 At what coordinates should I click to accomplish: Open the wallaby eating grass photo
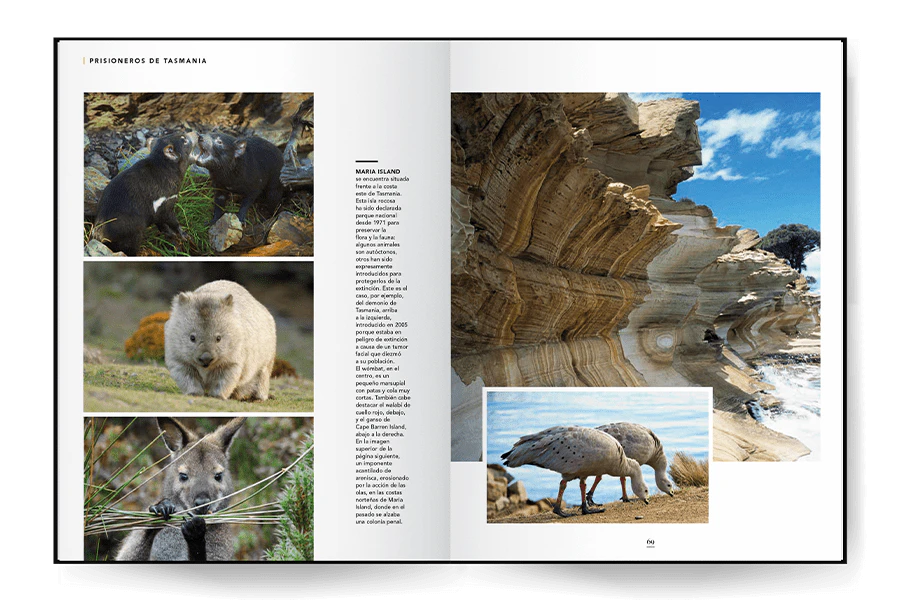(x=198, y=488)
